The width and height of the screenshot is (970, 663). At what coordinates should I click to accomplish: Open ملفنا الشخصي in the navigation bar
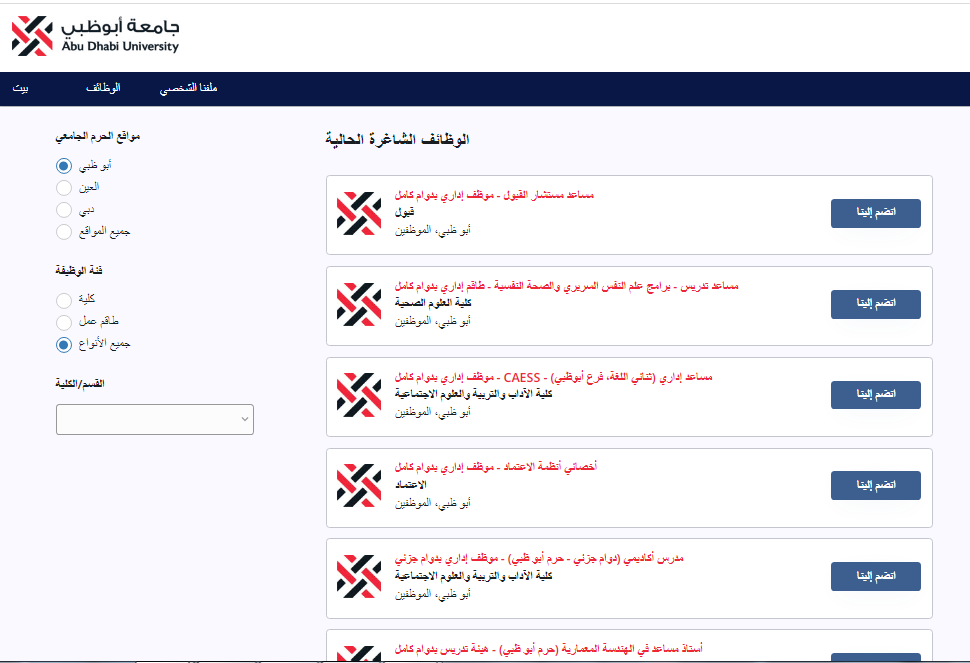(189, 89)
